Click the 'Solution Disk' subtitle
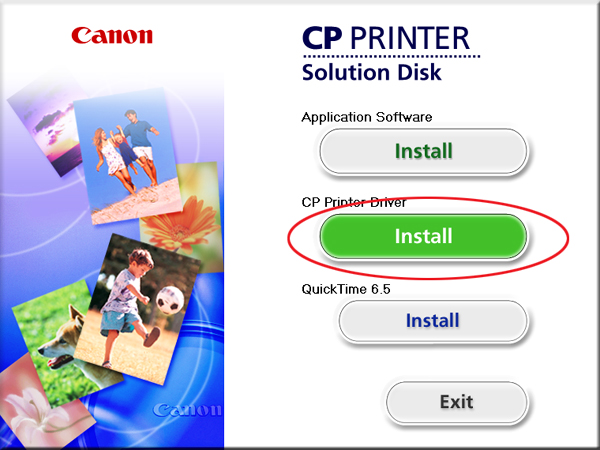The width and height of the screenshot is (600, 450). [x=371, y=72]
